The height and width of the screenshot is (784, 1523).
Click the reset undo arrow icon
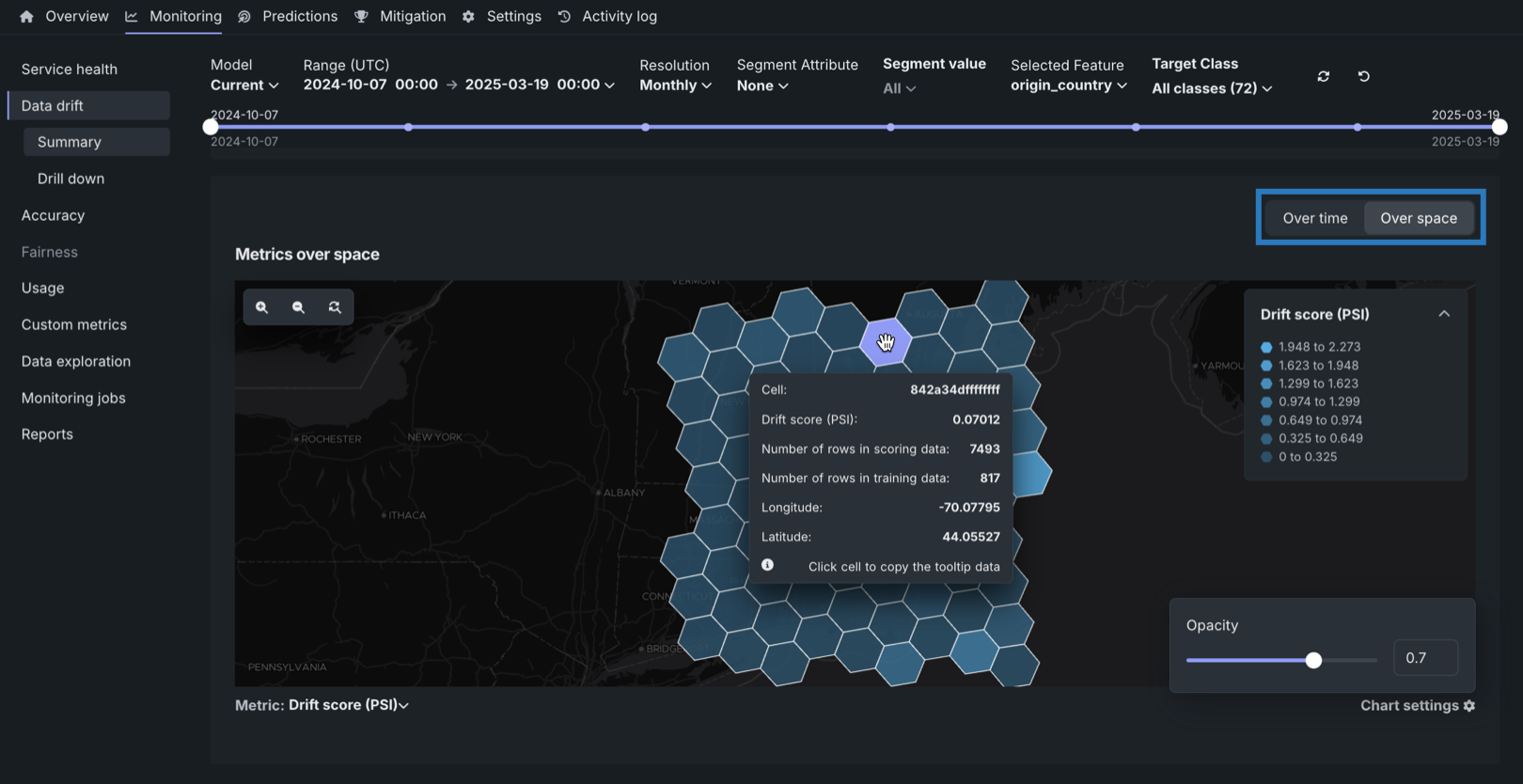(1363, 76)
